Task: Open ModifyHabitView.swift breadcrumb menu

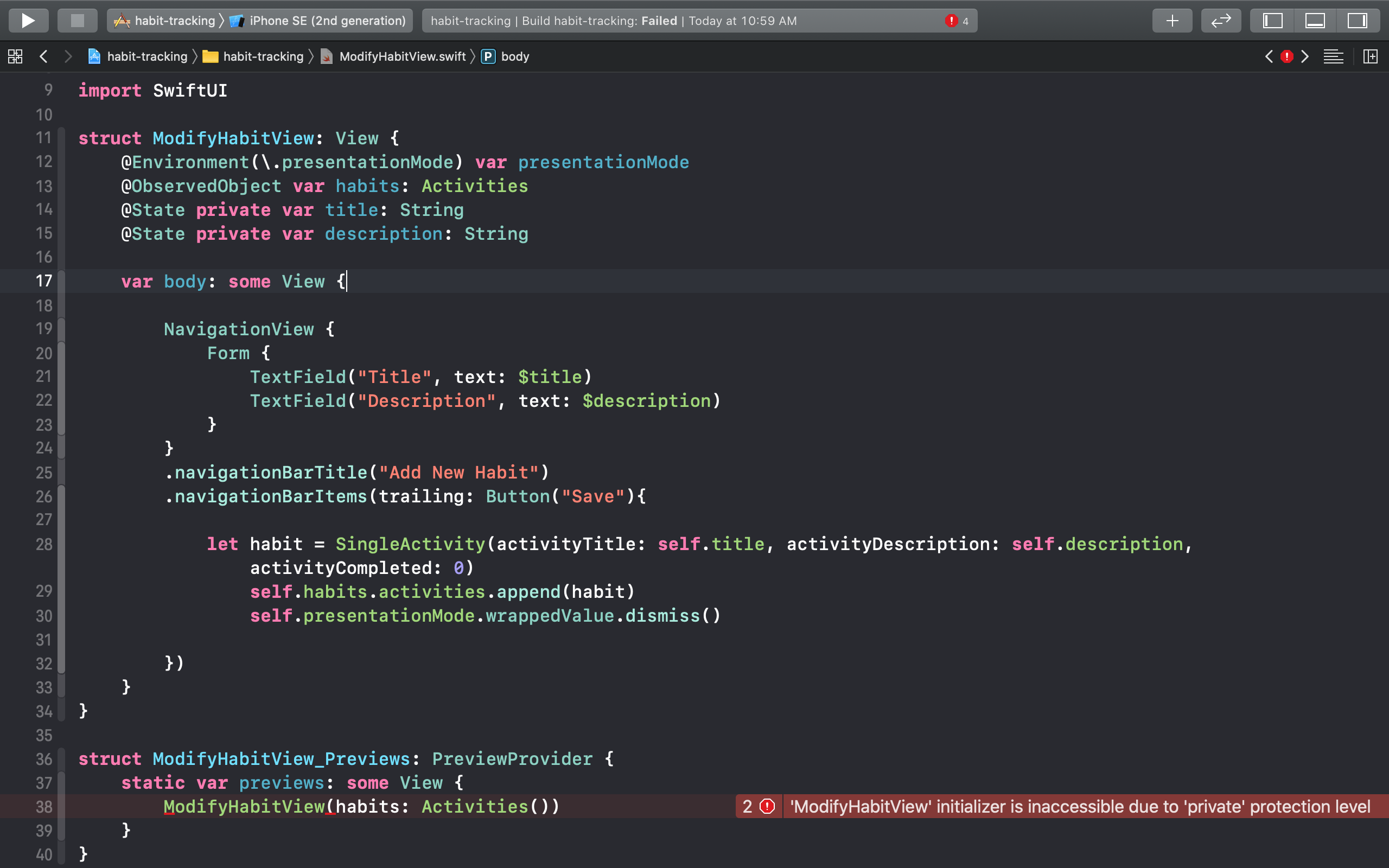Action: (x=402, y=56)
